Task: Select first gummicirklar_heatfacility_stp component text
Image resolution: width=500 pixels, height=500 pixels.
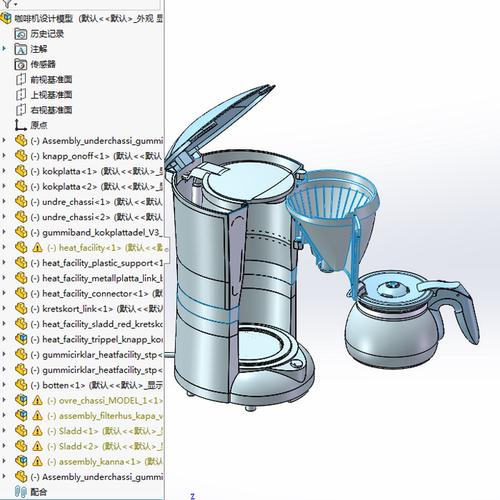Action: point(97,354)
